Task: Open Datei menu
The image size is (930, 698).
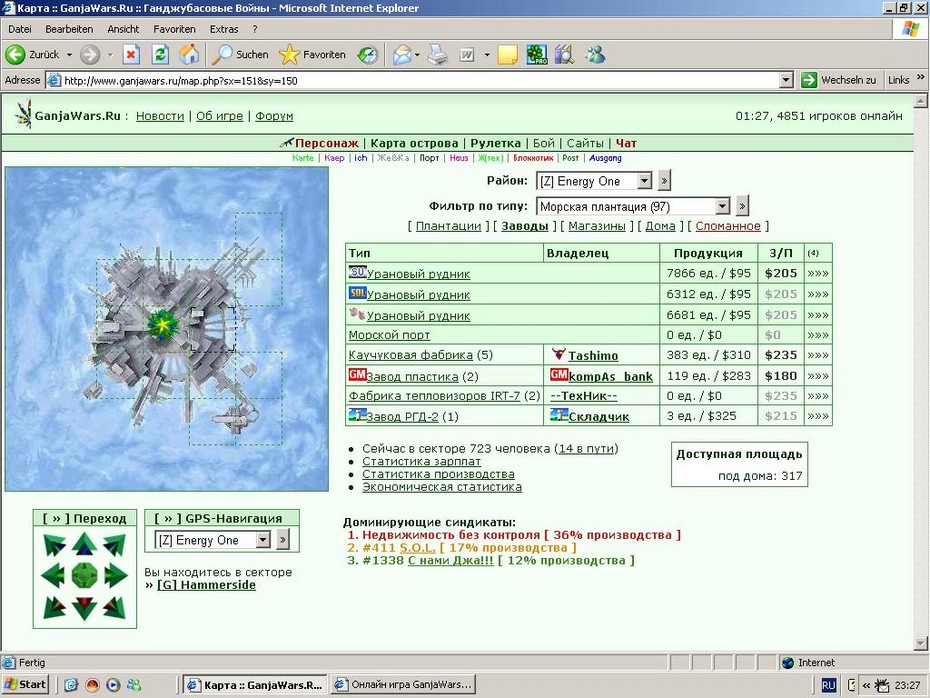Action: pos(20,29)
